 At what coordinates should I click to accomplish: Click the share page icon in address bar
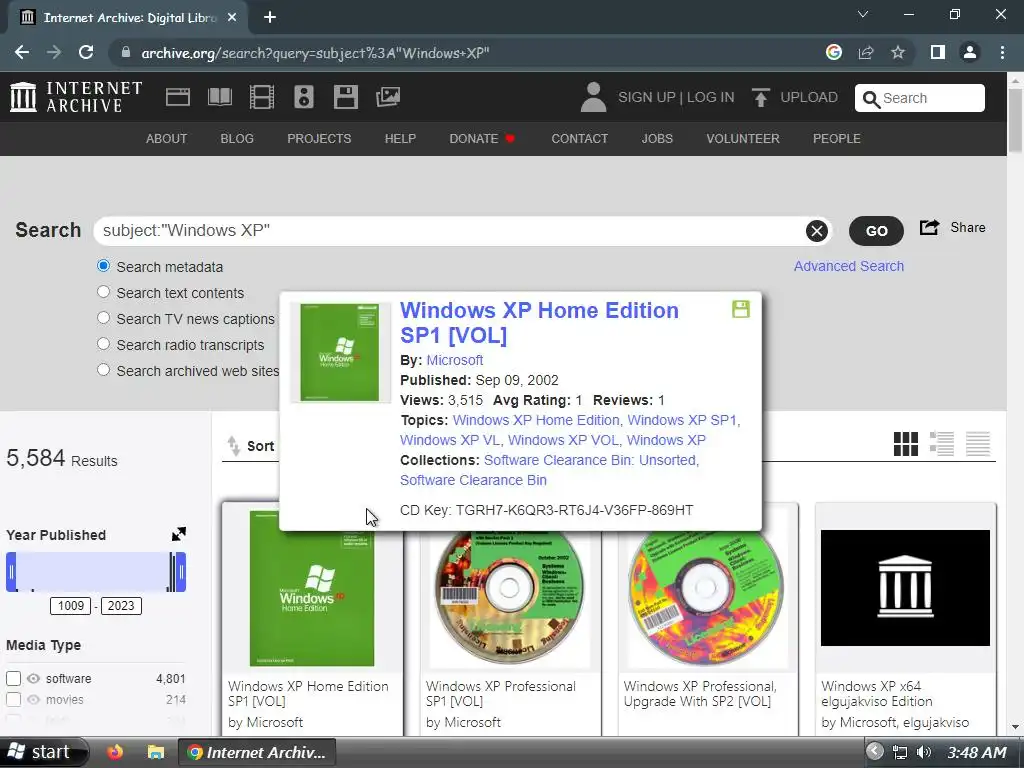pos(866,52)
